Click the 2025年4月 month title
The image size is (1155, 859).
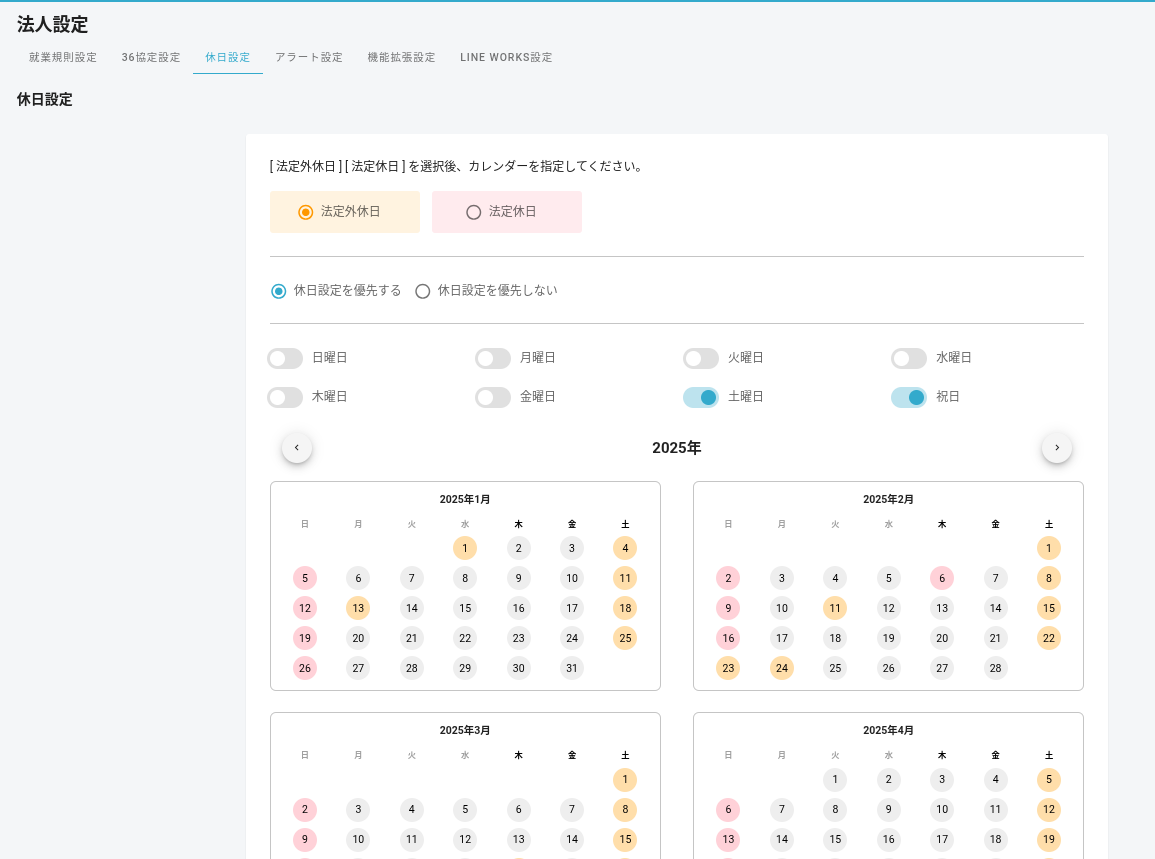(888, 731)
